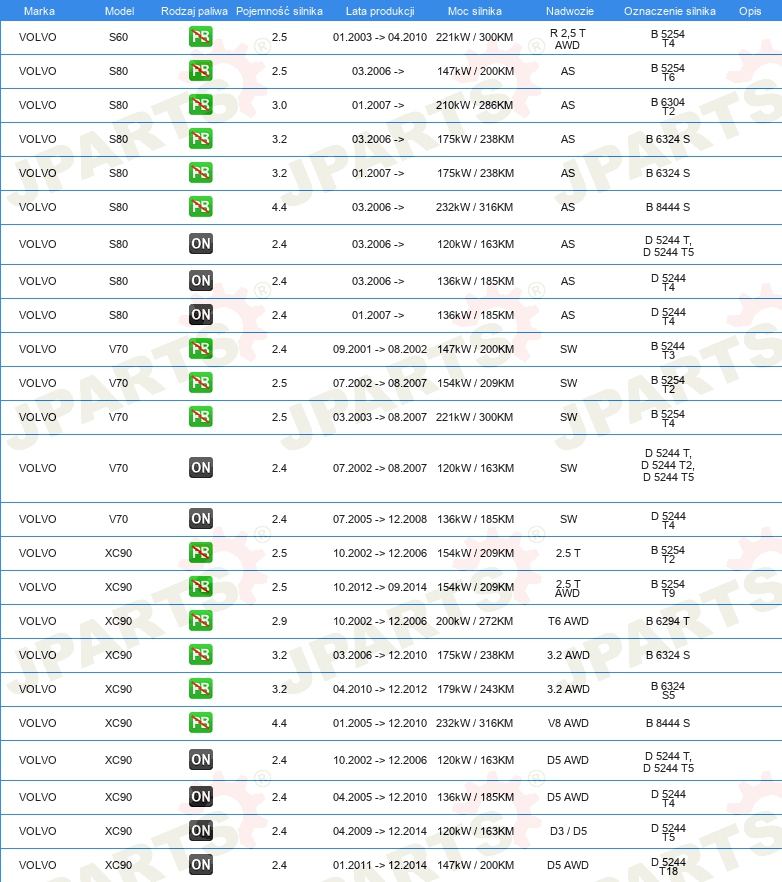Select the R 2,5 T AWD body cell
The height and width of the screenshot is (882, 782).
pyautogui.click(x=567, y=39)
